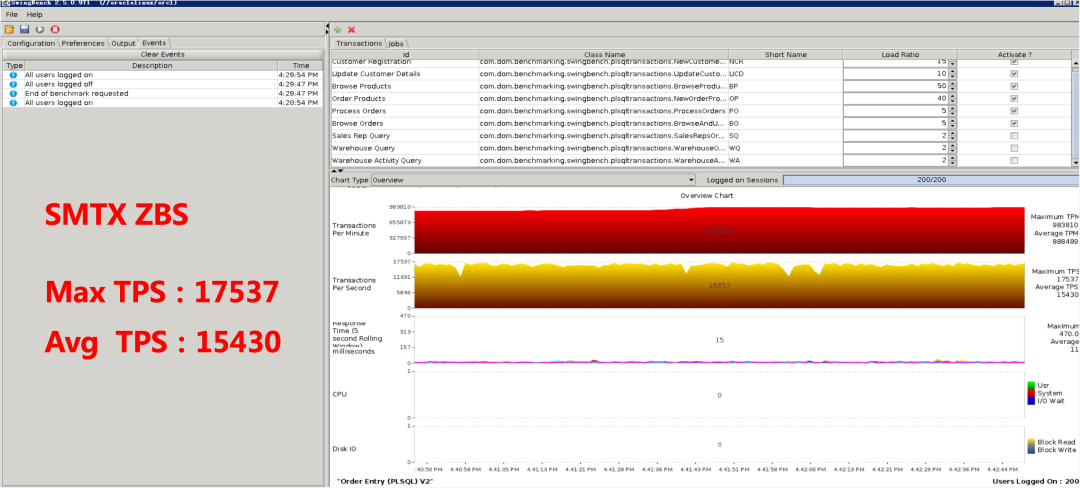
Task: Click the I/O Wait blue legend swatch
Action: 1031,400
